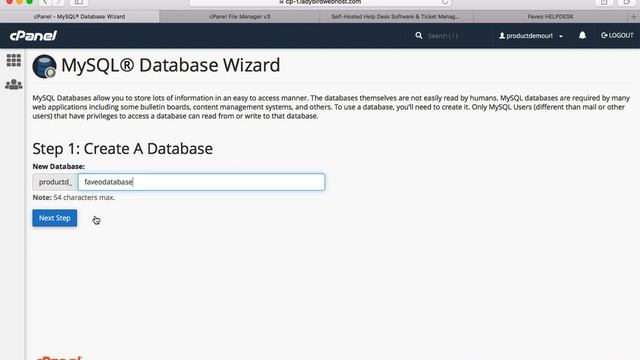Click the MySQL Database Wizard page title
Screen dimensions: 640x360
click(171, 65)
